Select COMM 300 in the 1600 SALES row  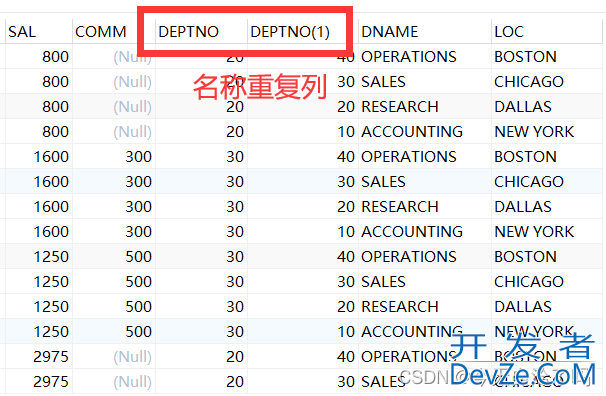(138, 182)
